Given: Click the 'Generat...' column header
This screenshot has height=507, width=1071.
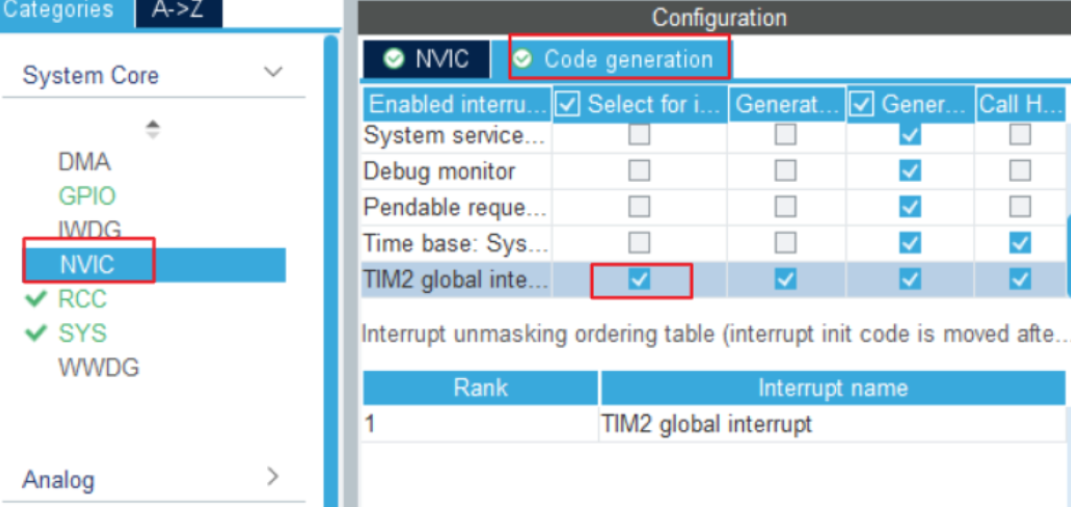Looking at the screenshot, I should click(x=788, y=105).
